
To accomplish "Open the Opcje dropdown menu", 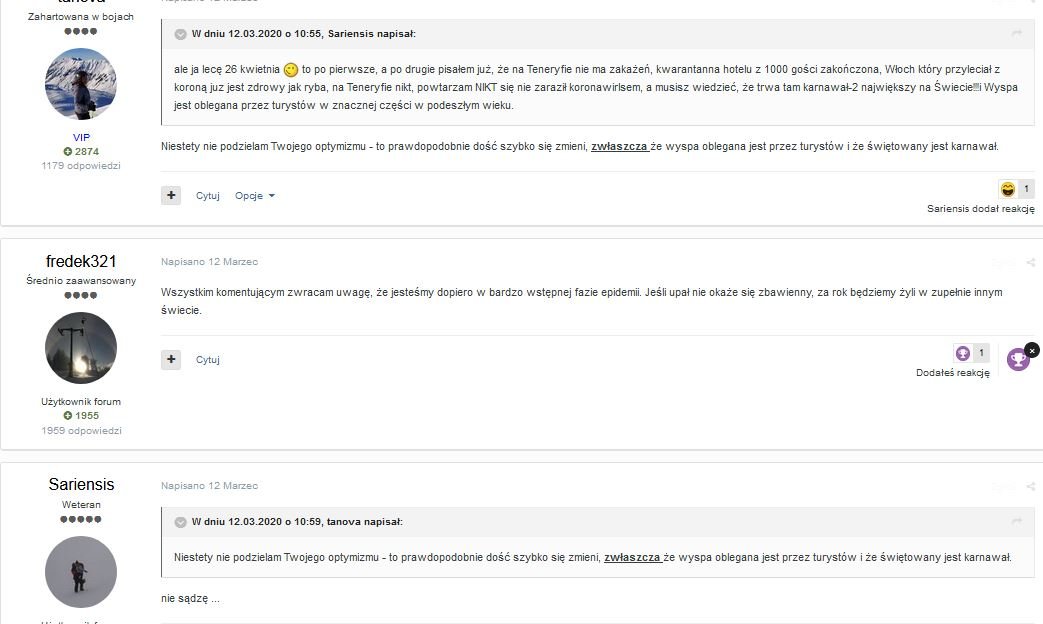I will tap(255, 196).
